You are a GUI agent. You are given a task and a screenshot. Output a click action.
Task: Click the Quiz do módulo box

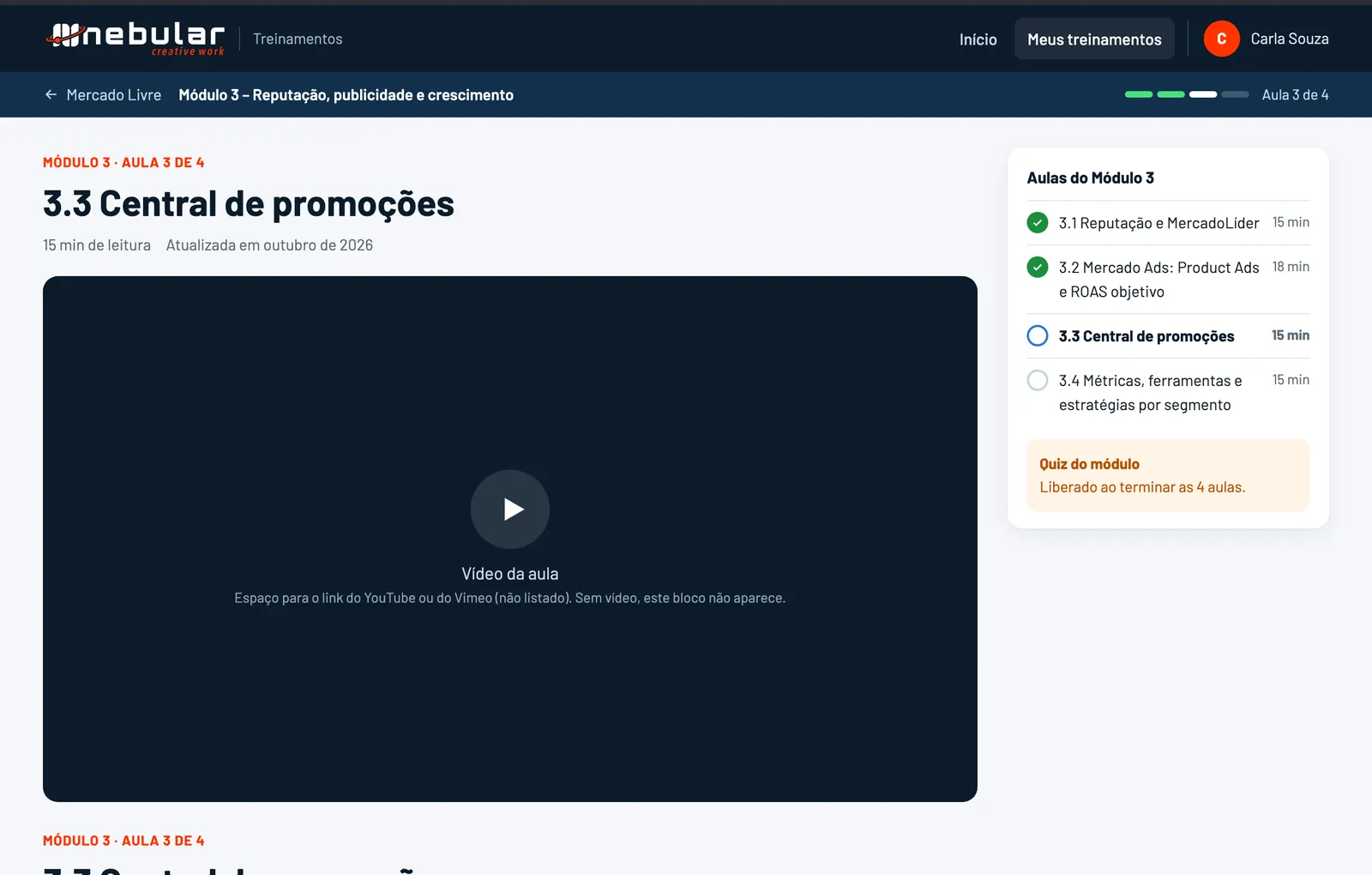coord(1168,476)
